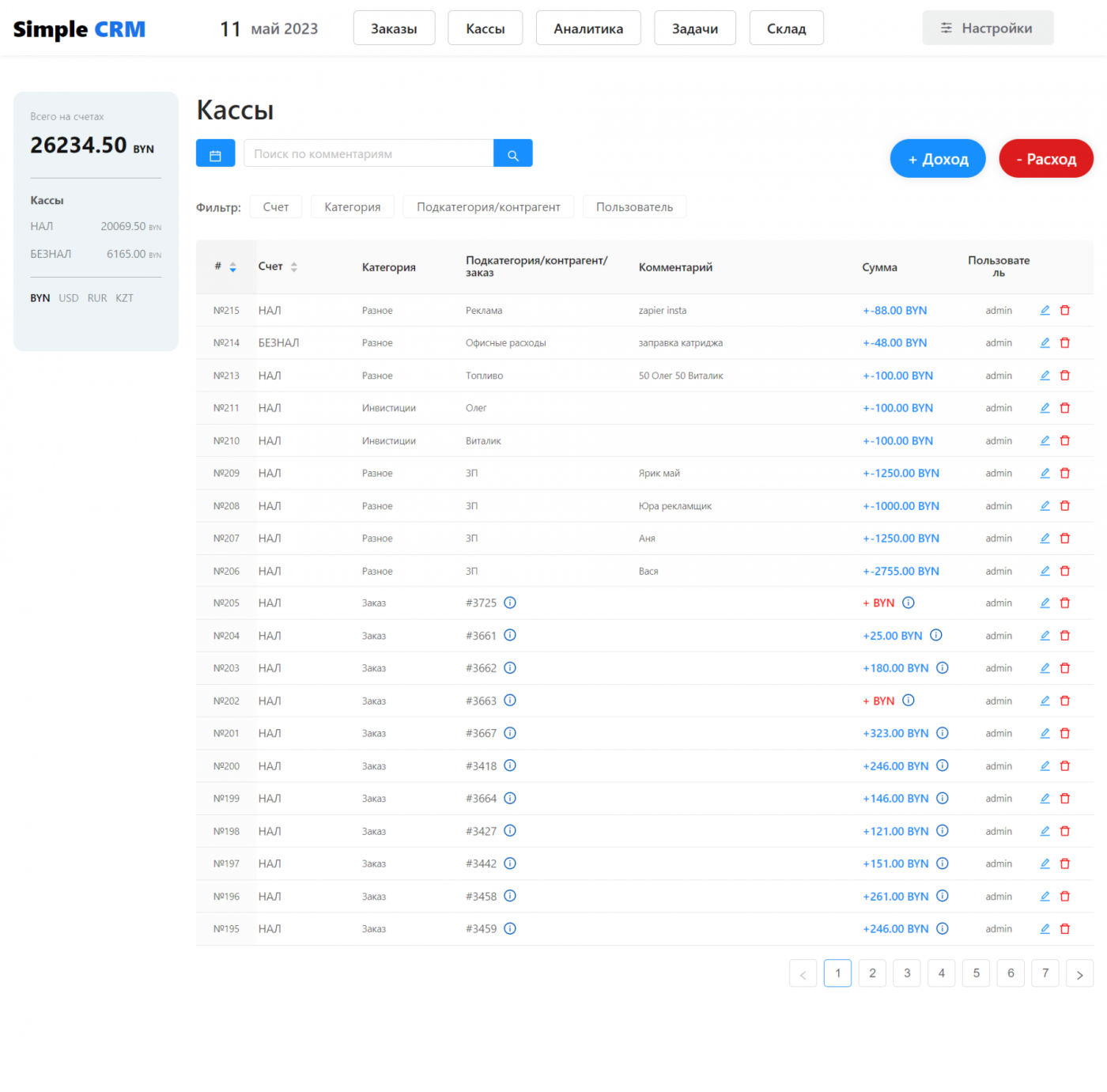Add expense with - Расход button

[x=1046, y=158]
